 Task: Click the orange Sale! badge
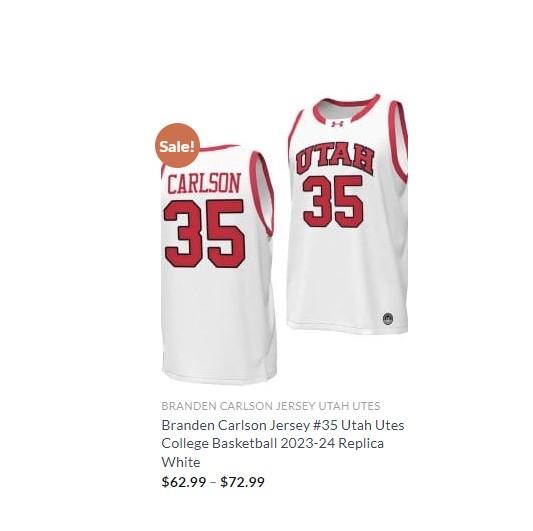pos(177,145)
